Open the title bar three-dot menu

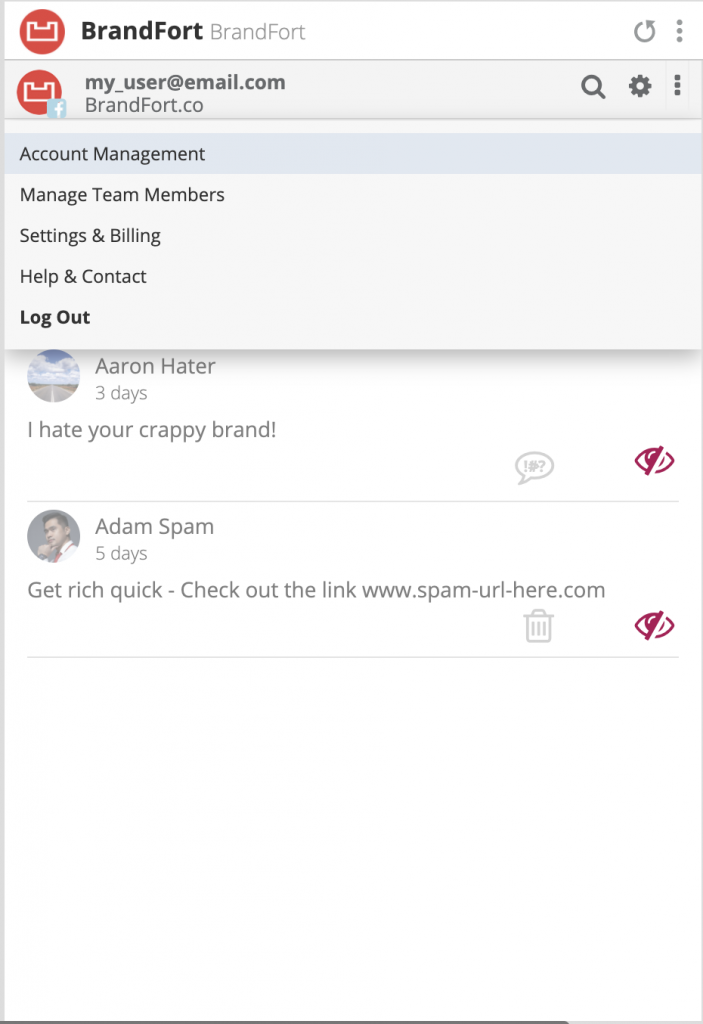(x=679, y=31)
